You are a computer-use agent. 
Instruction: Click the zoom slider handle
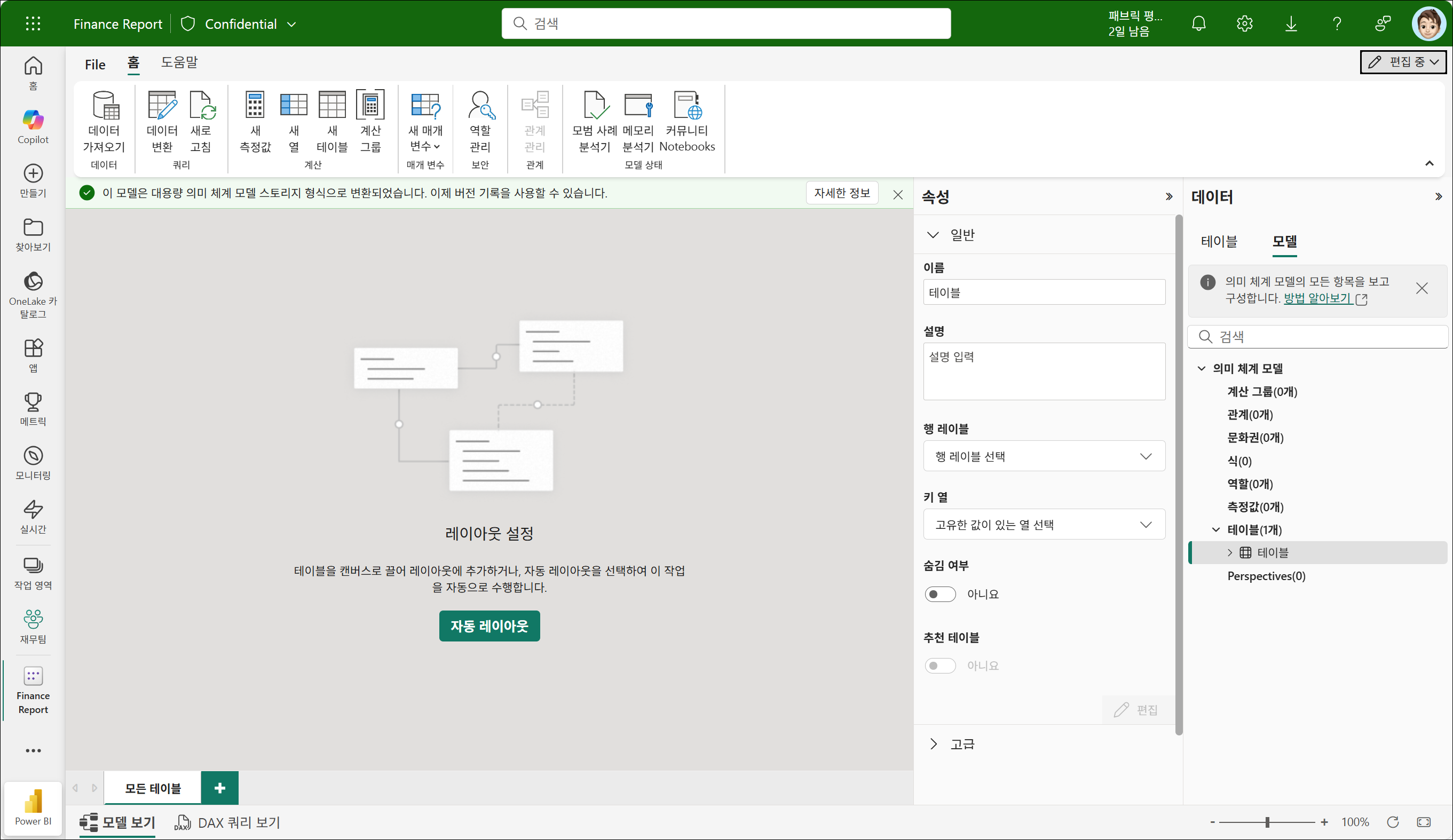[x=1267, y=822]
